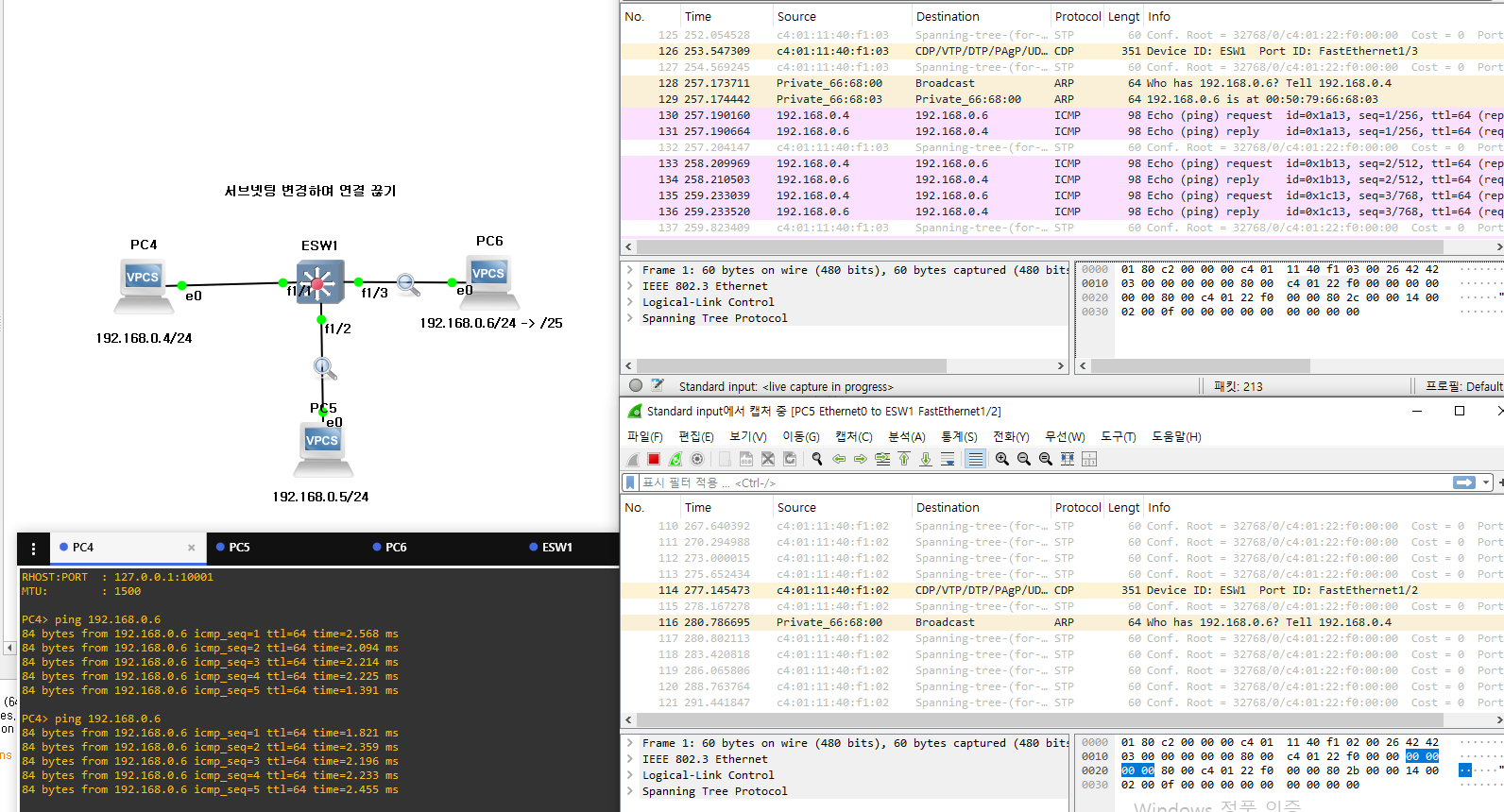The height and width of the screenshot is (812, 1504).
Task: Go forward in packet history
Action: pyautogui.click(x=861, y=459)
